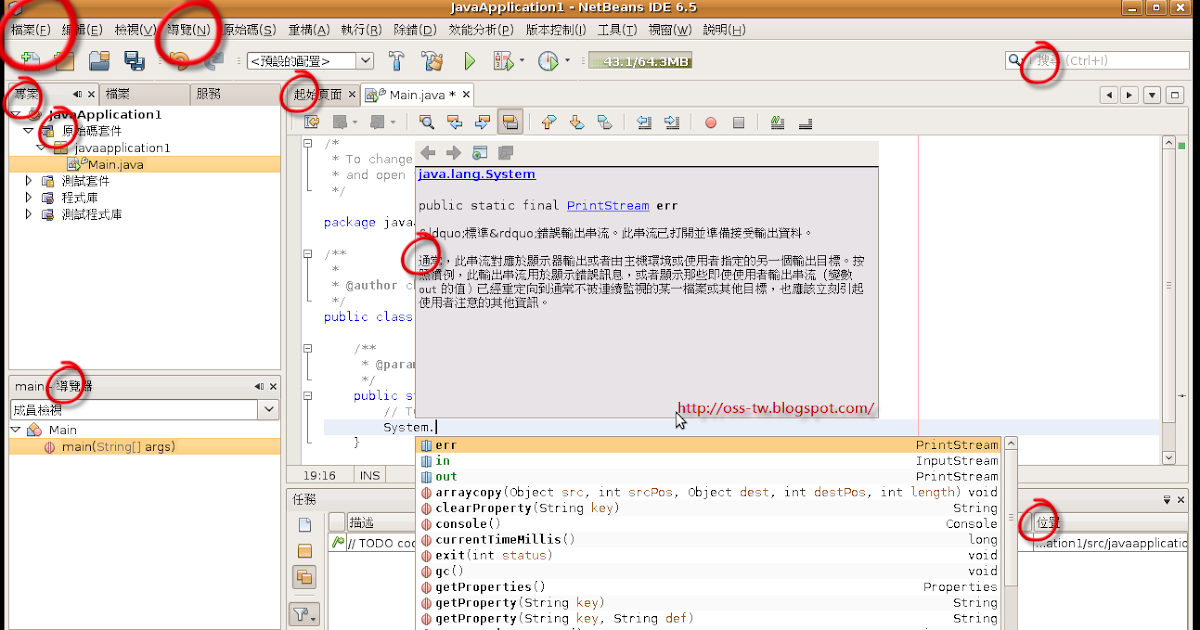The height and width of the screenshot is (630, 1200).
Task: Select the err completion item
Action: pos(709,445)
